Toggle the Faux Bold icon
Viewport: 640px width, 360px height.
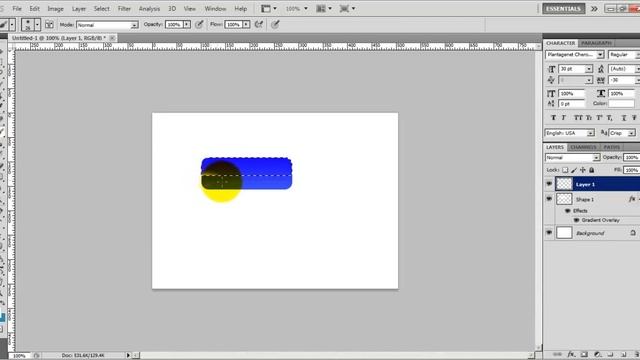click(x=553, y=118)
